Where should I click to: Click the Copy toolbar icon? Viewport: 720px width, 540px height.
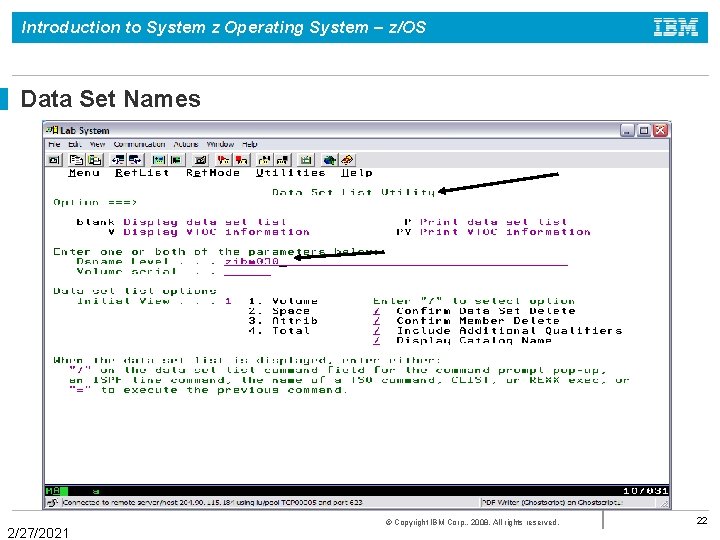(76, 160)
